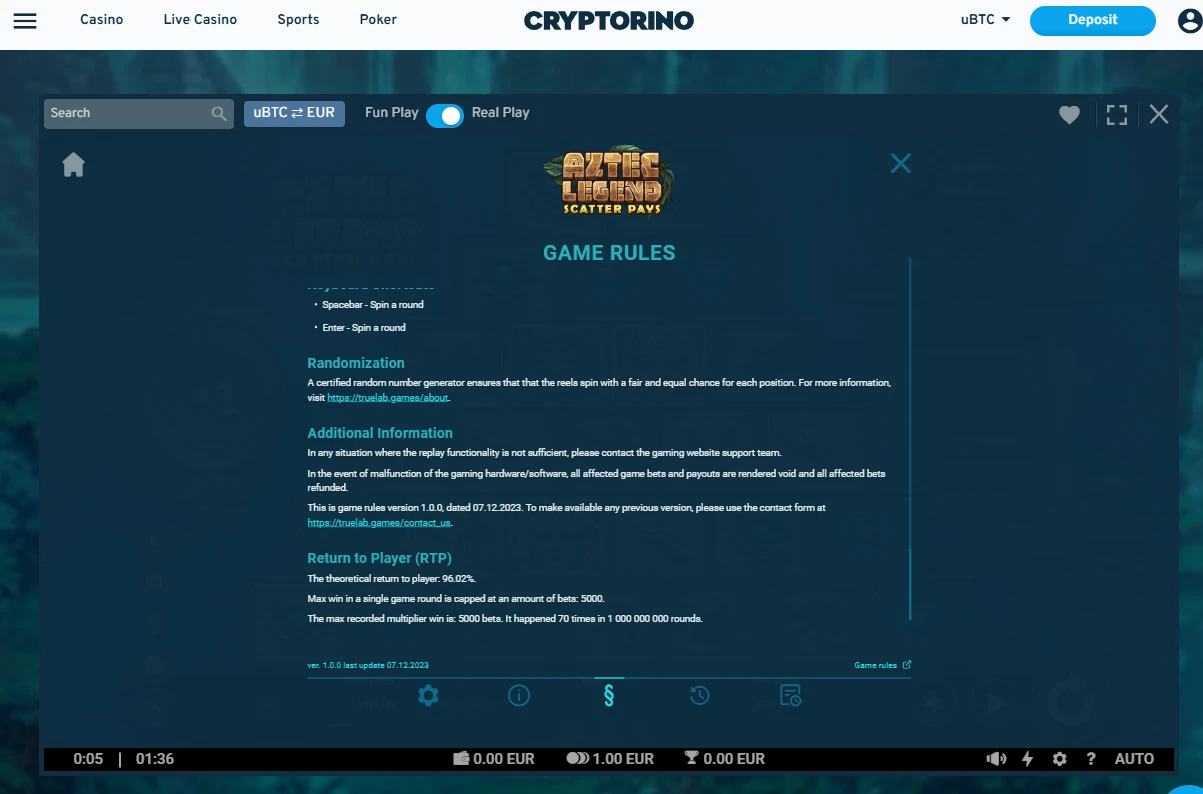Open the hamburger main menu
The height and width of the screenshot is (794, 1203).
25,20
